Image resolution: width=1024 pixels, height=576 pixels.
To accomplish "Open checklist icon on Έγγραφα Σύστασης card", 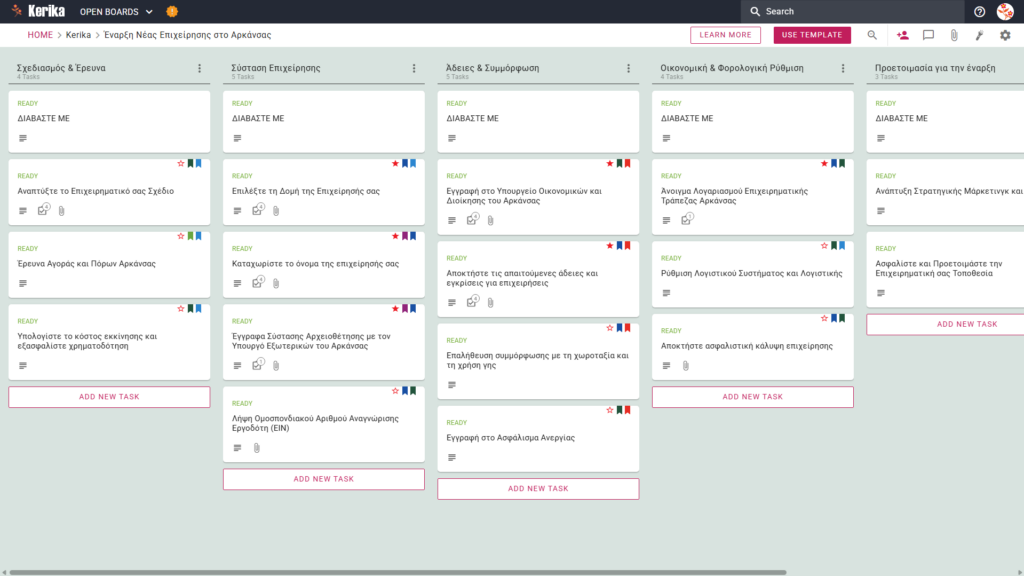I will [257, 365].
